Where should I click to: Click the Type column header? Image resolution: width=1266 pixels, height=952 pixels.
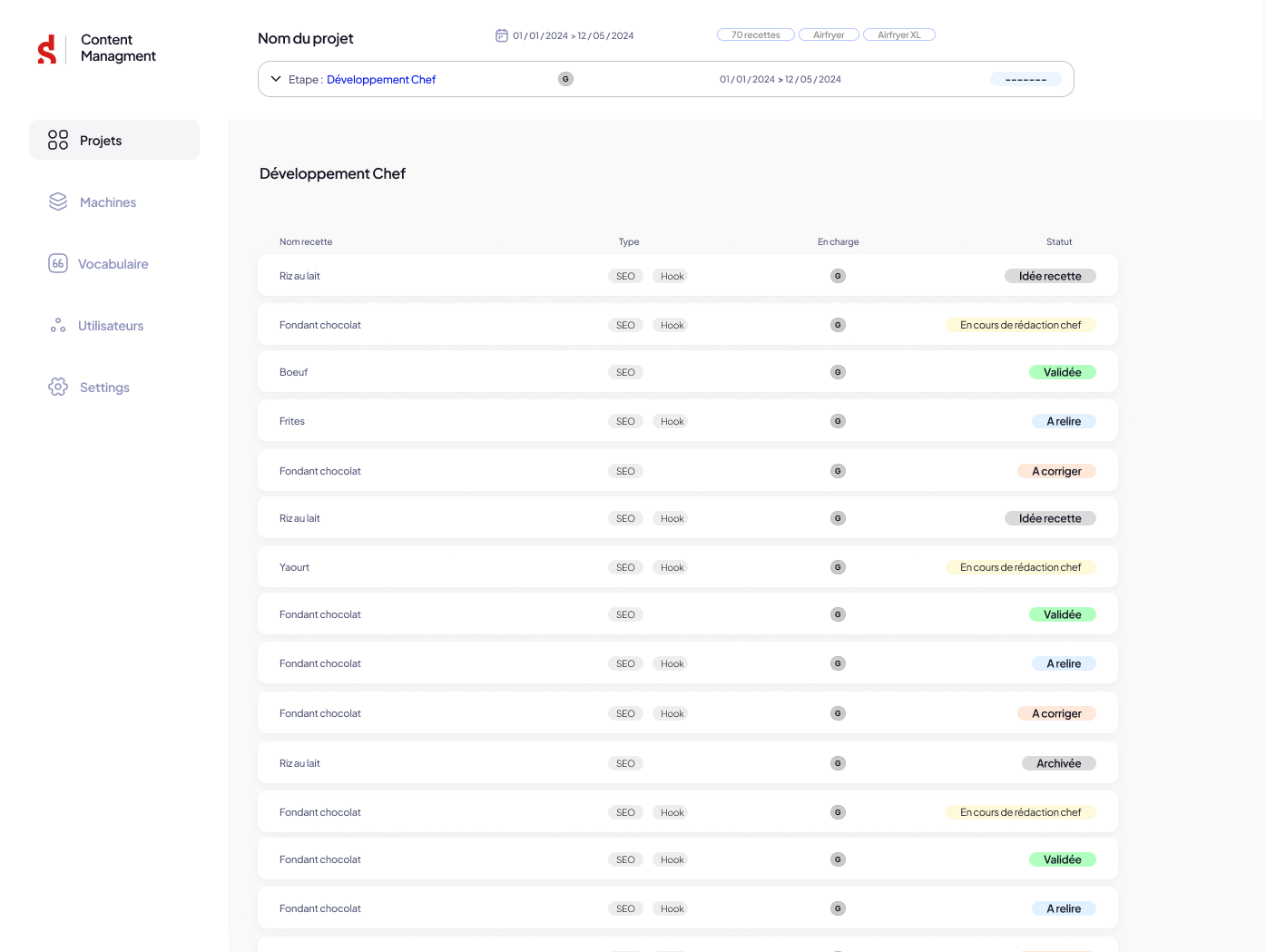click(629, 241)
